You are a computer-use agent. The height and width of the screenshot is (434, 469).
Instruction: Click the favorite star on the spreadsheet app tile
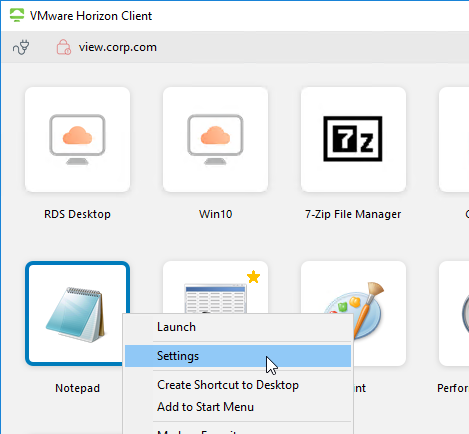(x=253, y=277)
